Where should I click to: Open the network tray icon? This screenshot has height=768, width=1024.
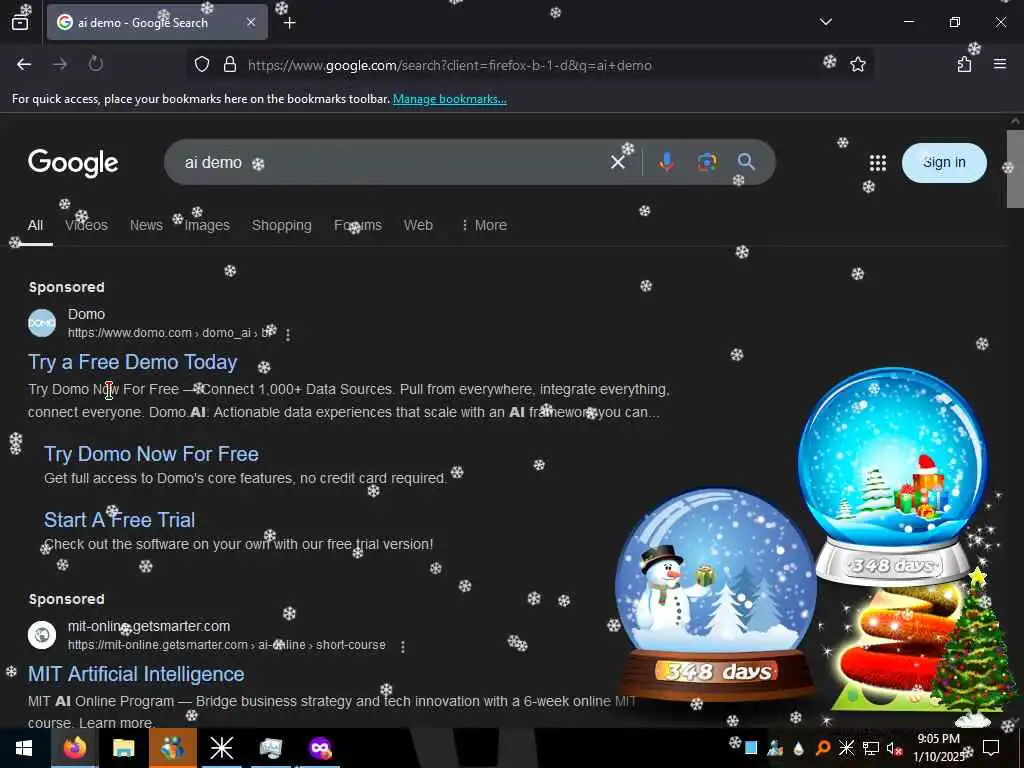click(x=871, y=748)
